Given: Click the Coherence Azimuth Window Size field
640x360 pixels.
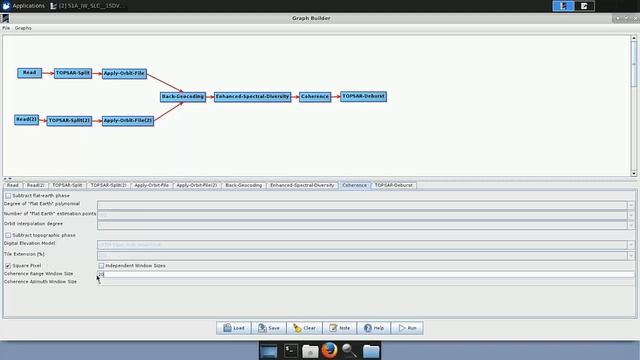Looking at the screenshot, I should [366, 282].
